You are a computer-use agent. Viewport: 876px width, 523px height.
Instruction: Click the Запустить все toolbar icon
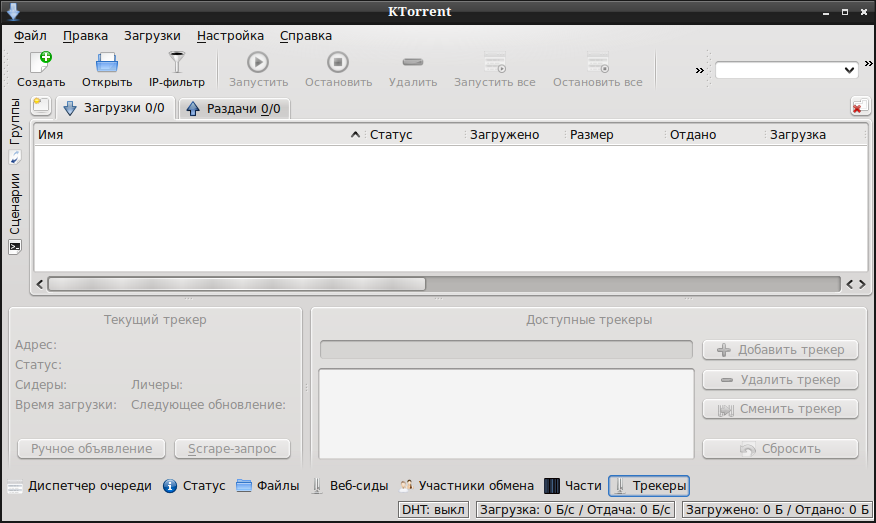[495, 62]
